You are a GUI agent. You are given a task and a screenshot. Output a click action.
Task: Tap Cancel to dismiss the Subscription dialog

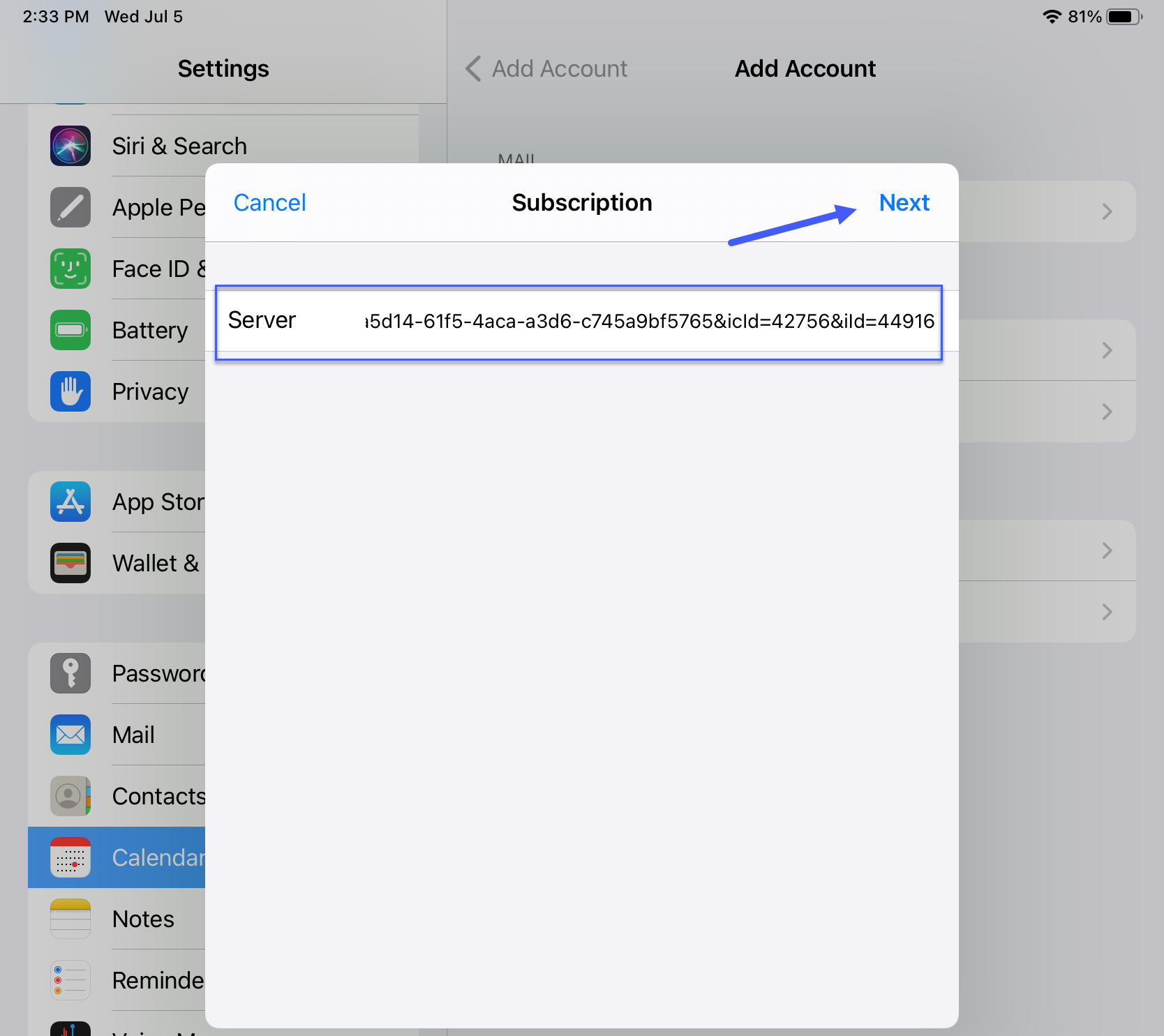(x=269, y=202)
